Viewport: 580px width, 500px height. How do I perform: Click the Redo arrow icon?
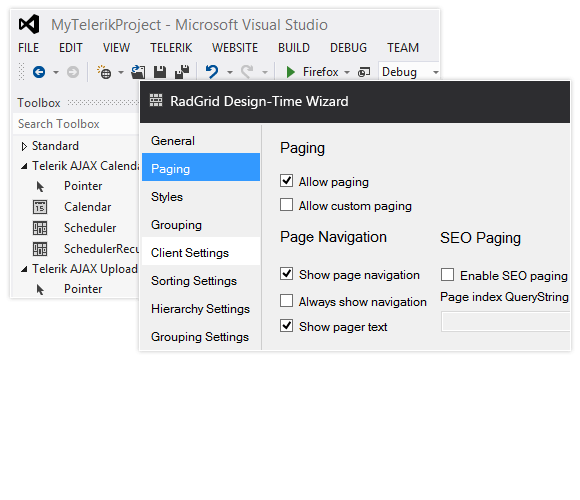click(247, 72)
